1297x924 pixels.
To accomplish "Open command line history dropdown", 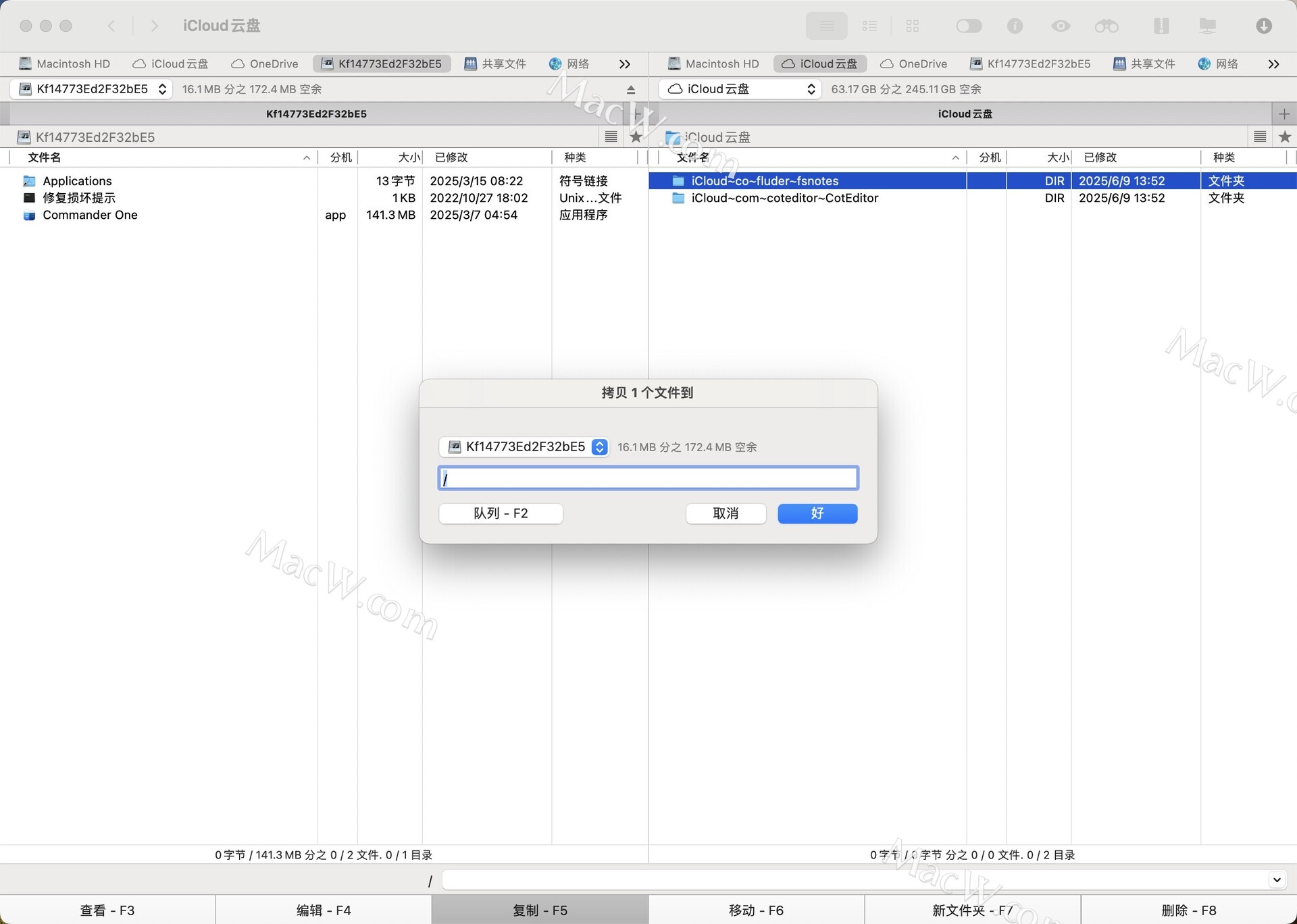I will click(1276, 880).
